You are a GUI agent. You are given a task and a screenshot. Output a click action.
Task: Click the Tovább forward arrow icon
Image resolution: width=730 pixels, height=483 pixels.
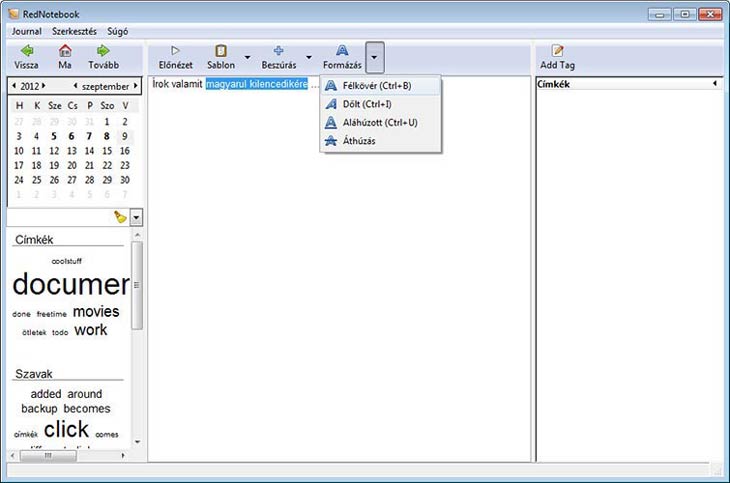click(x=102, y=51)
